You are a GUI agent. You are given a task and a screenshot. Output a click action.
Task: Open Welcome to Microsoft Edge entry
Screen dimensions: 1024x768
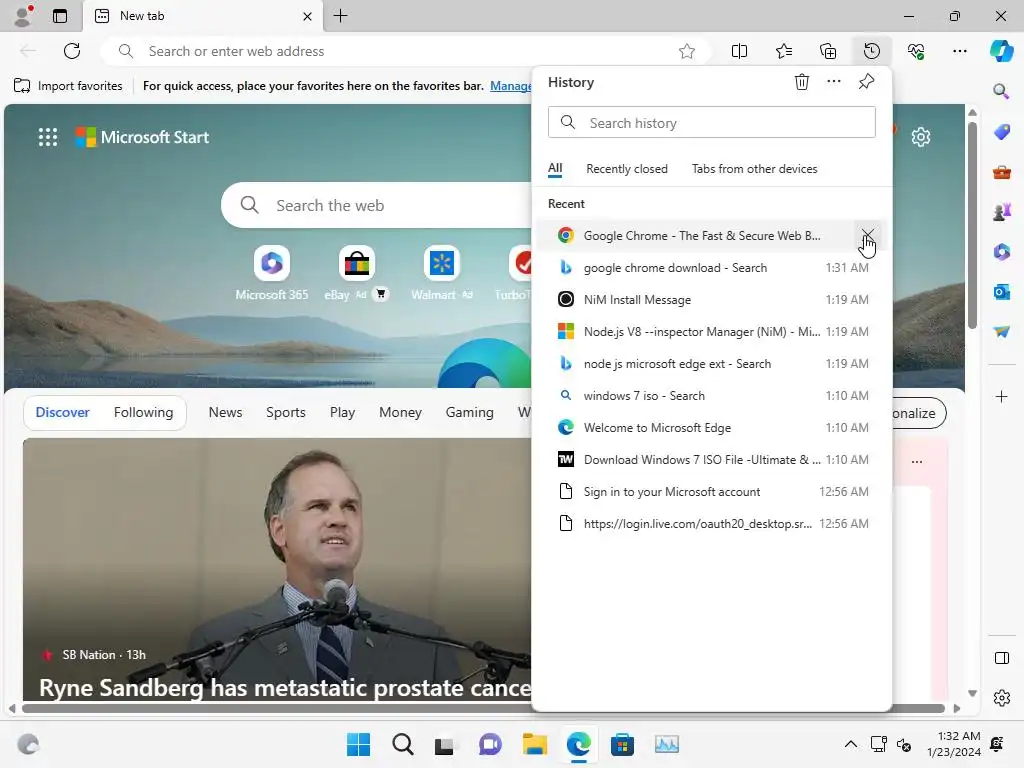tap(711, 428)
